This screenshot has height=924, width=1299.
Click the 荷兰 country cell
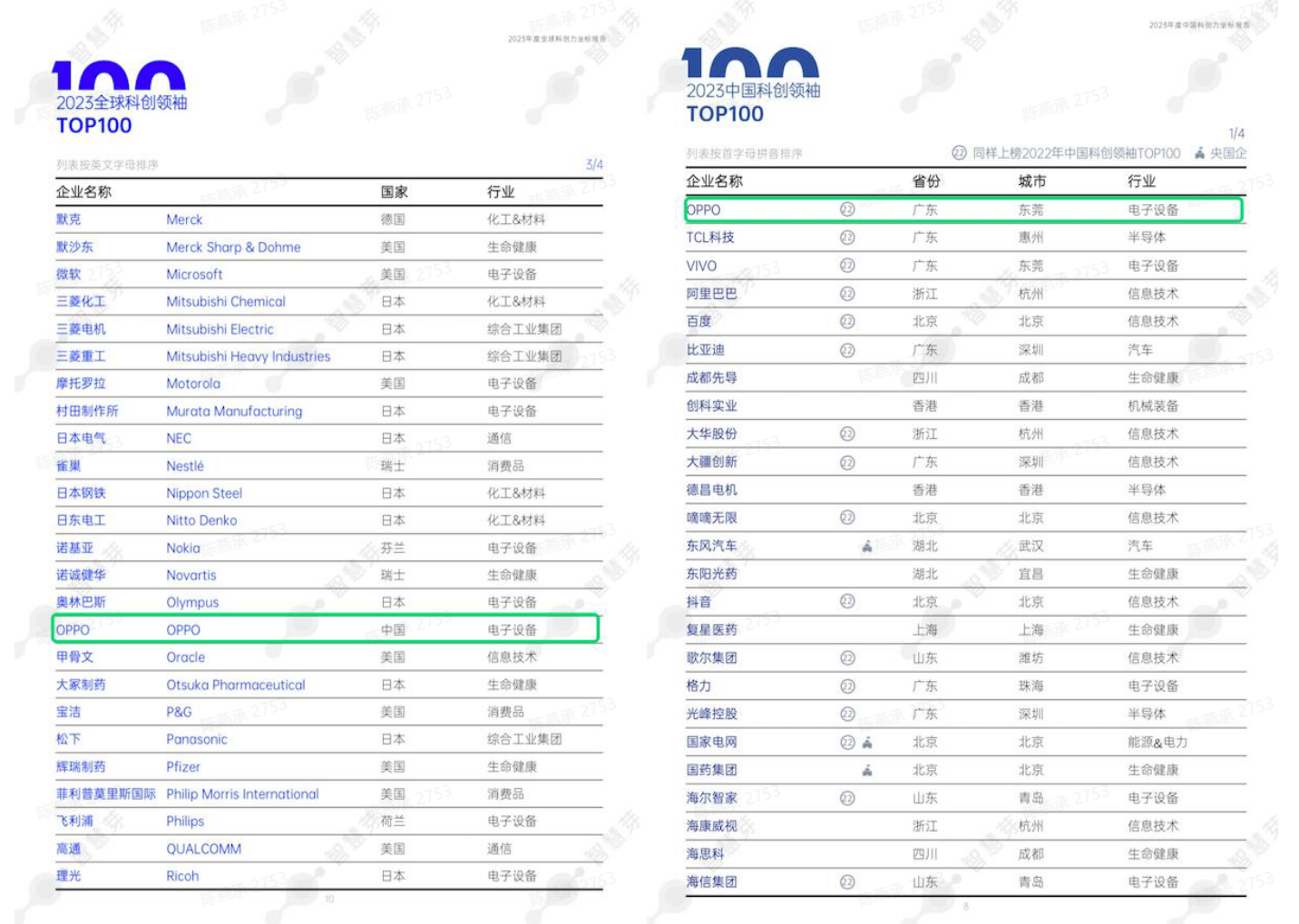393,821
